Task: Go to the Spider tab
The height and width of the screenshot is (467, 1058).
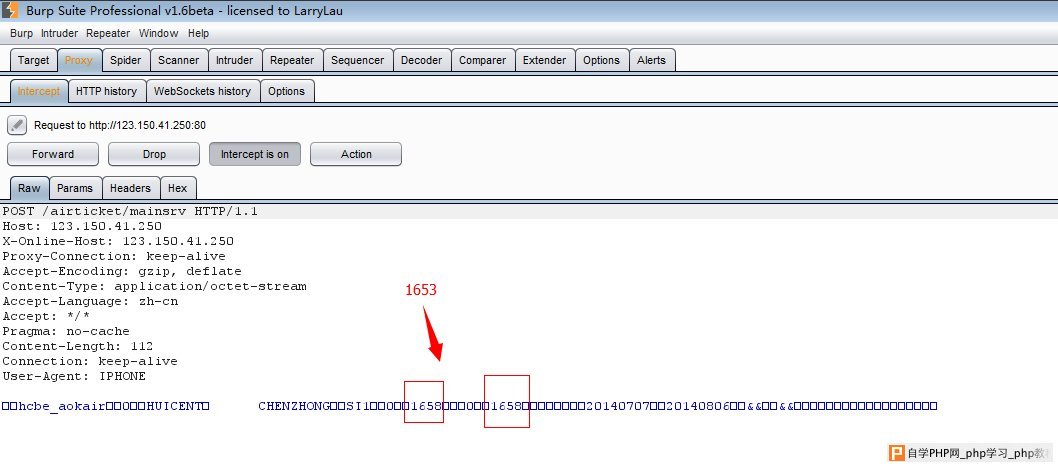Action: tap(126, 60)
